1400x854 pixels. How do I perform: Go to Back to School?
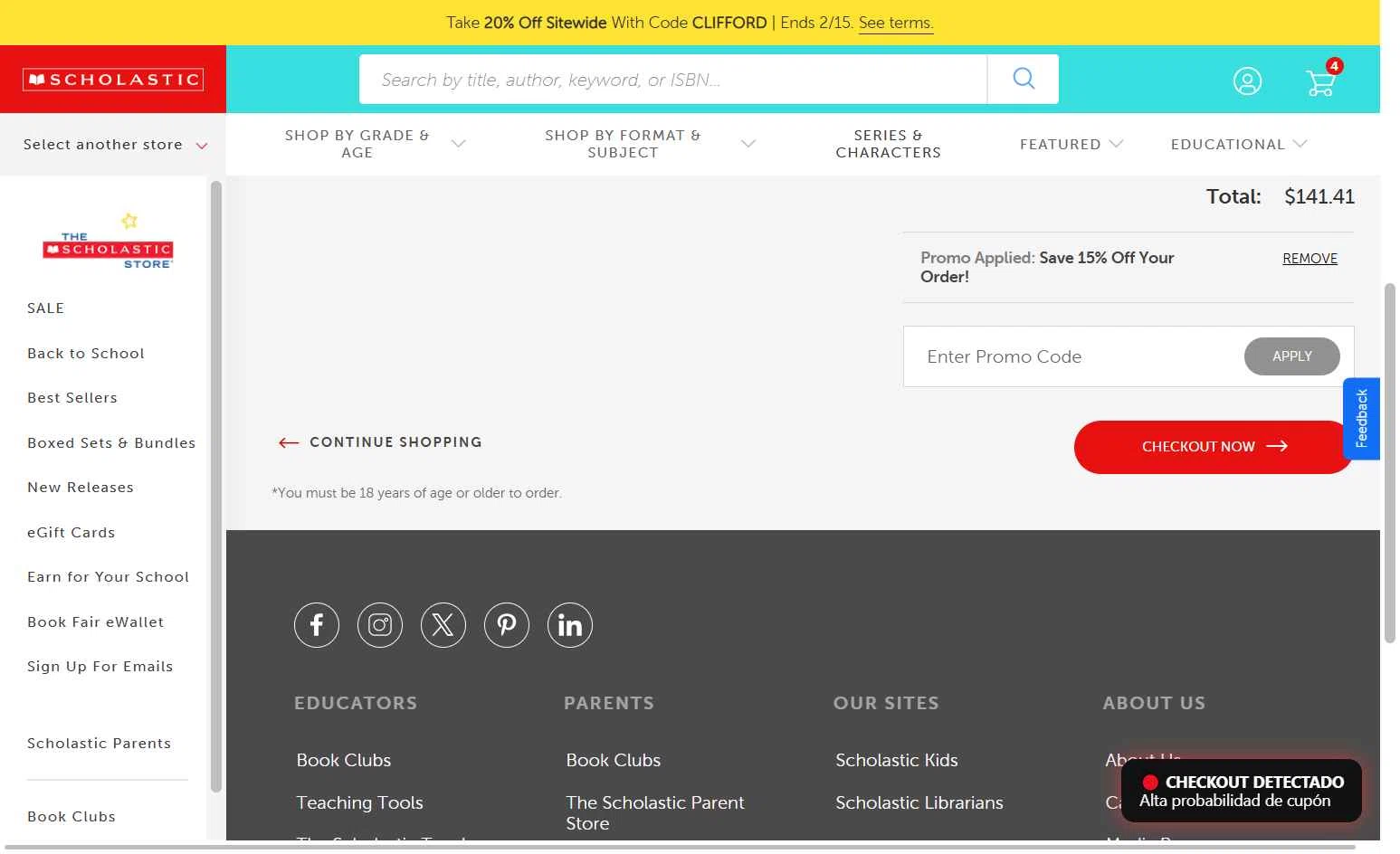[x=86, y=354]
